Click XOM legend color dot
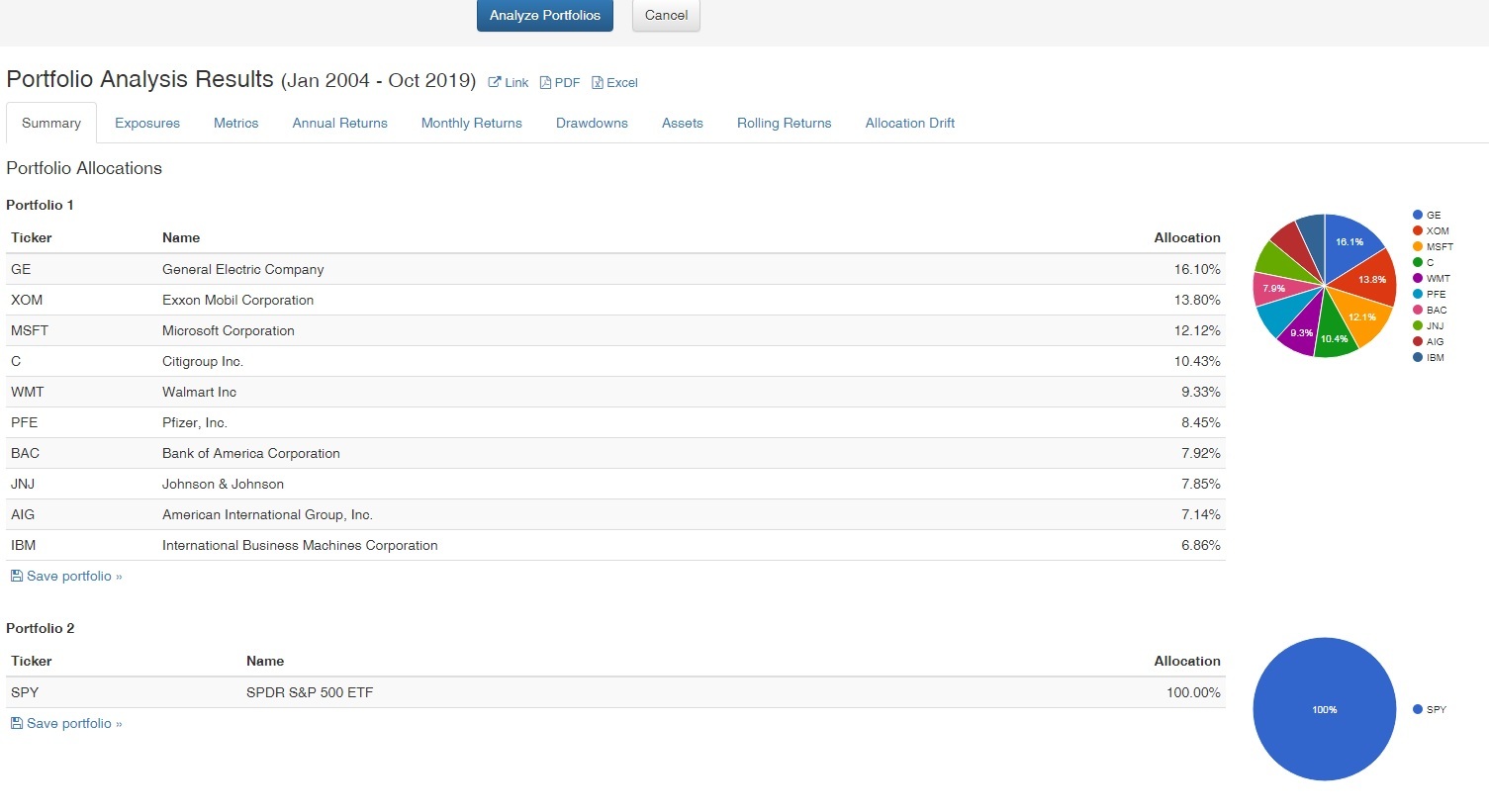The height and width of the screenshot is (812, 1489). tap(1418, 230)
